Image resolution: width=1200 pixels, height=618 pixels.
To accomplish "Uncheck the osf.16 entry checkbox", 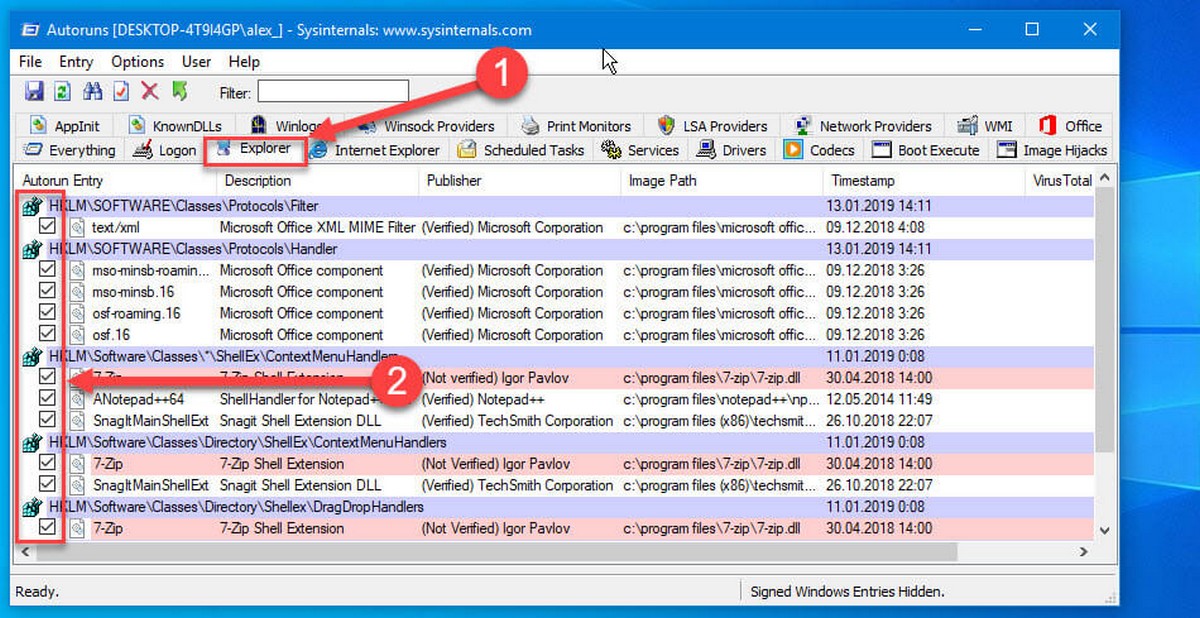I will (47, 335).
